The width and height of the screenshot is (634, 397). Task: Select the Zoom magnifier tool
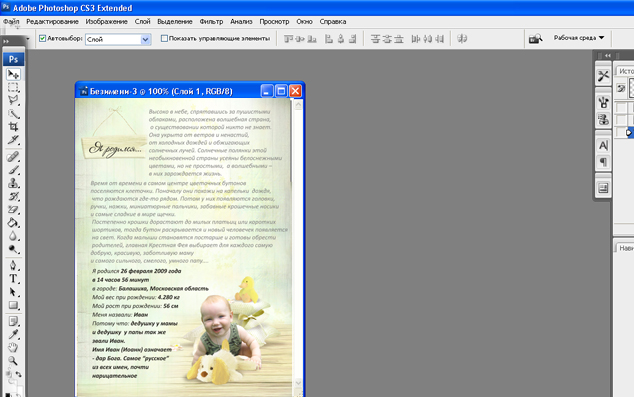(x=13, y=361)
